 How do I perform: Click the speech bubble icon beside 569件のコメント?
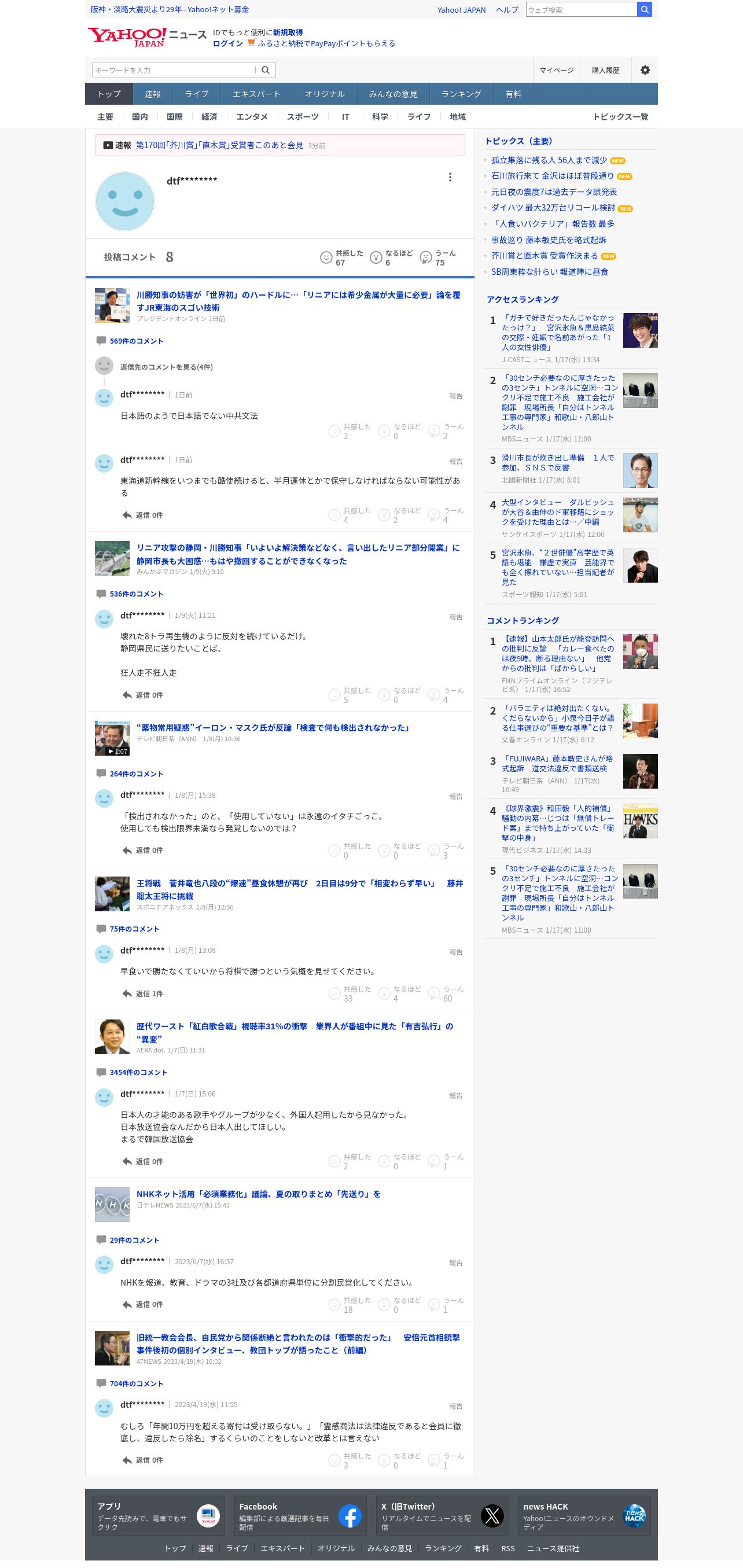101,340
